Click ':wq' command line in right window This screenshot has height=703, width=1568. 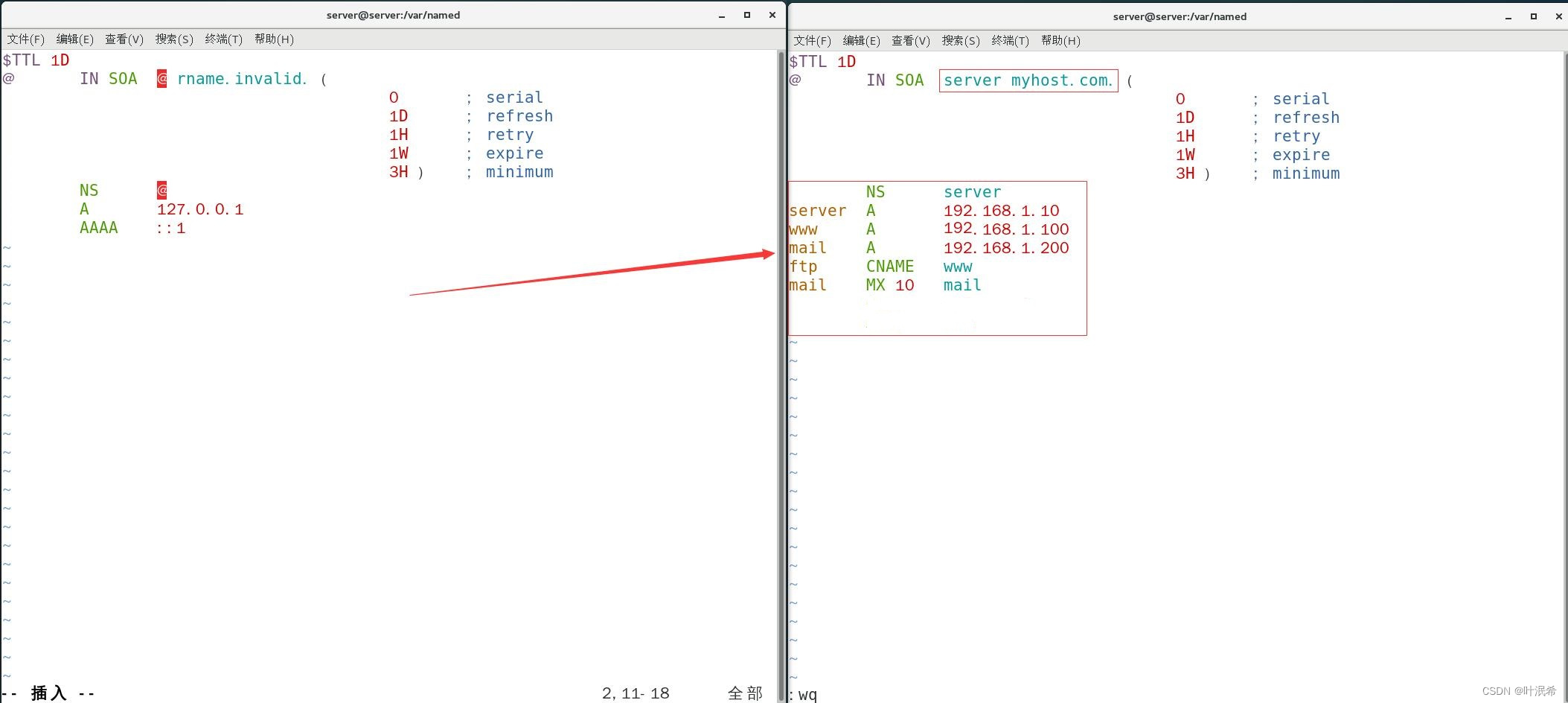pos(804,695)
